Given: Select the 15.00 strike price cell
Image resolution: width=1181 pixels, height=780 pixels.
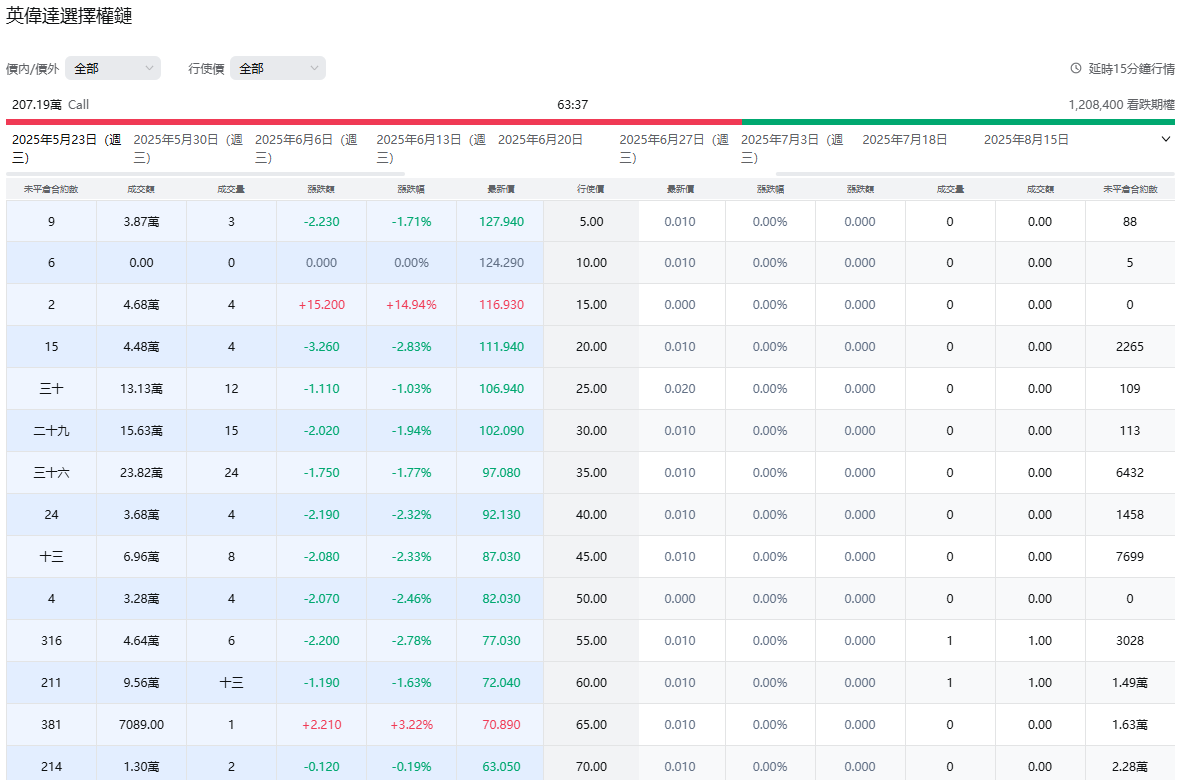Looking at the screenshot, I should [591, 305].
